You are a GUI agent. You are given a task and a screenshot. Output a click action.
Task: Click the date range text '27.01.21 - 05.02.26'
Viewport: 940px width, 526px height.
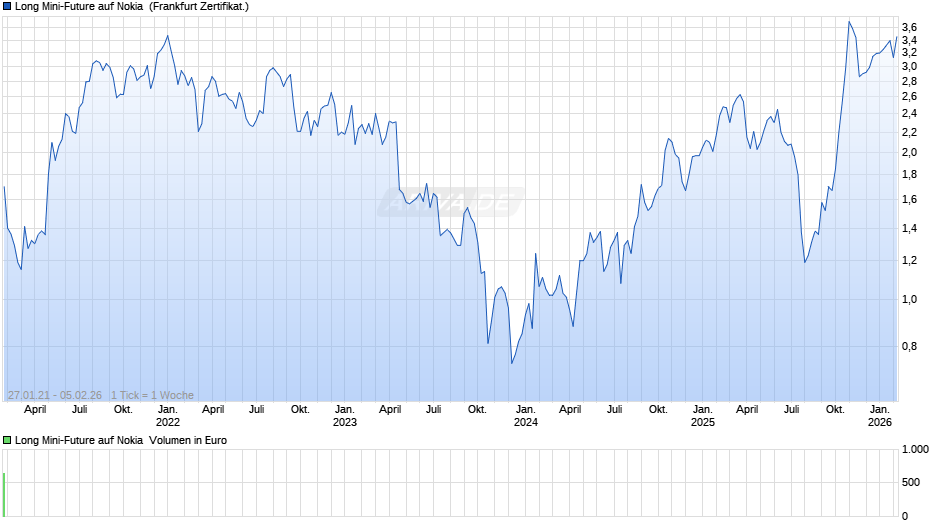pyautogui.click(x=55, y=395)
